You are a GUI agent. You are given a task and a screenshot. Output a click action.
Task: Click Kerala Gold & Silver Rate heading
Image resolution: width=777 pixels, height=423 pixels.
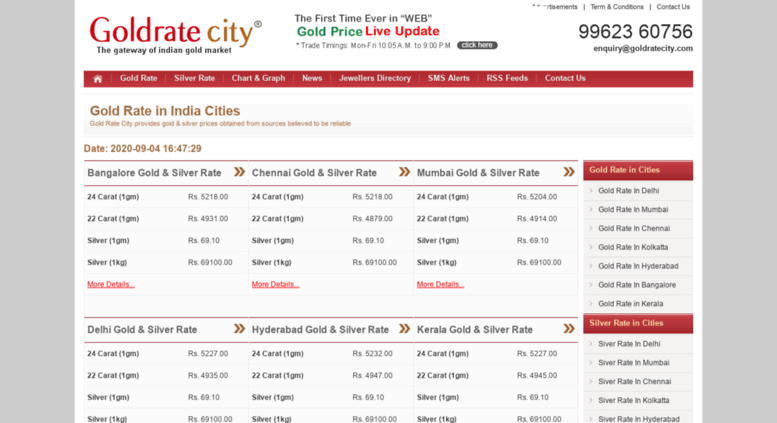pyautogui.click(x=475, y=330)
